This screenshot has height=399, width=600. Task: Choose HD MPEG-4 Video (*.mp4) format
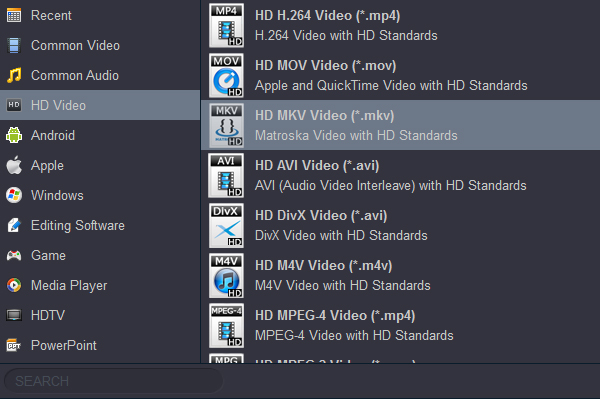(x=400, y=326)
